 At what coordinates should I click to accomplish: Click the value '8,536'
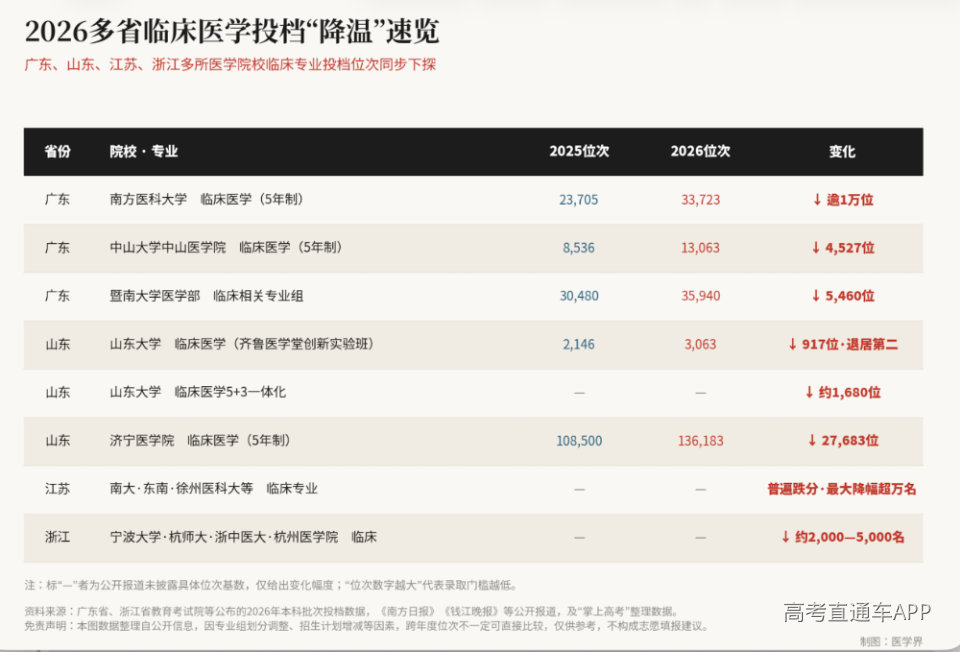pos(579,248)
